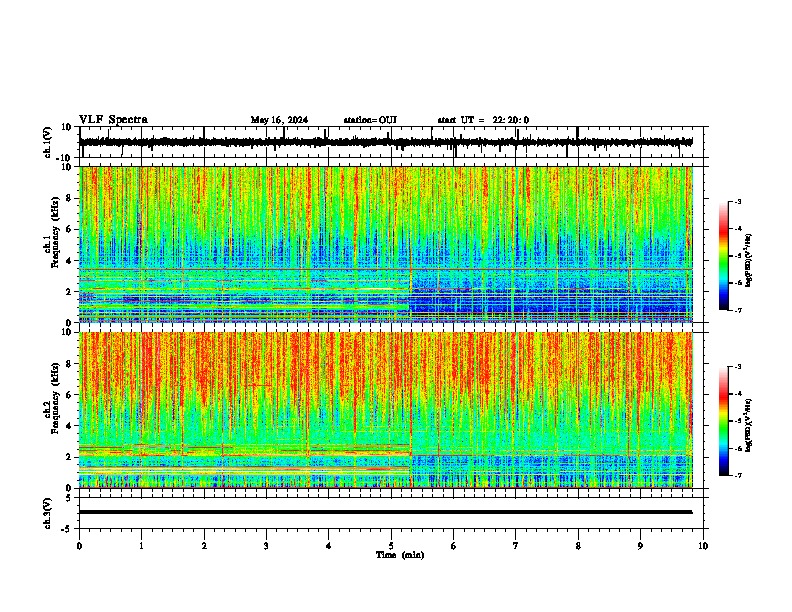Click time axis tick label "1"
This screenshot has height=612, width=792.
pyautogui.click(x=141, y=546)
